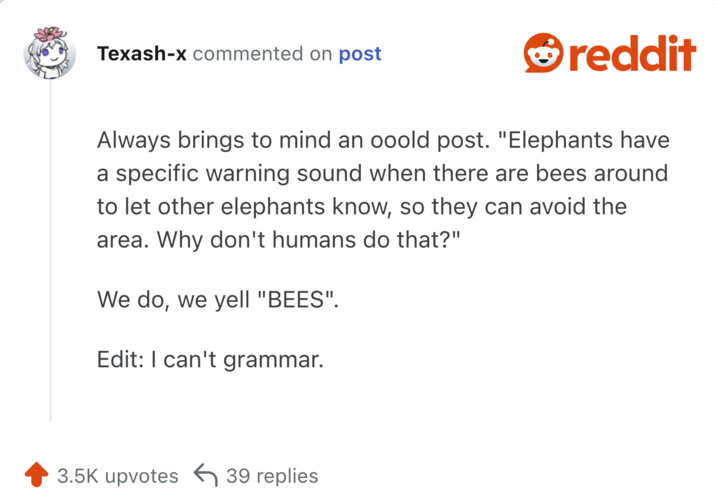The height and width of the screenshot is (497, 716).
Task: Open the blue "post" link
Action: [360, 54]
